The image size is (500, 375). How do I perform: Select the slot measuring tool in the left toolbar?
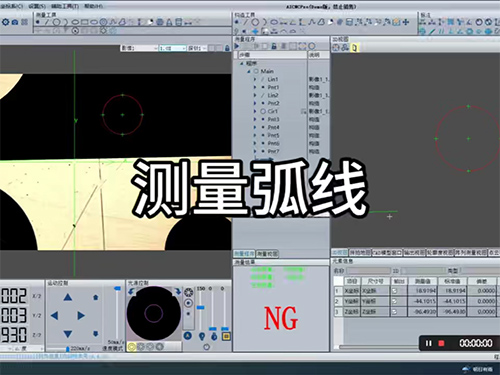[x=94, y=22]
